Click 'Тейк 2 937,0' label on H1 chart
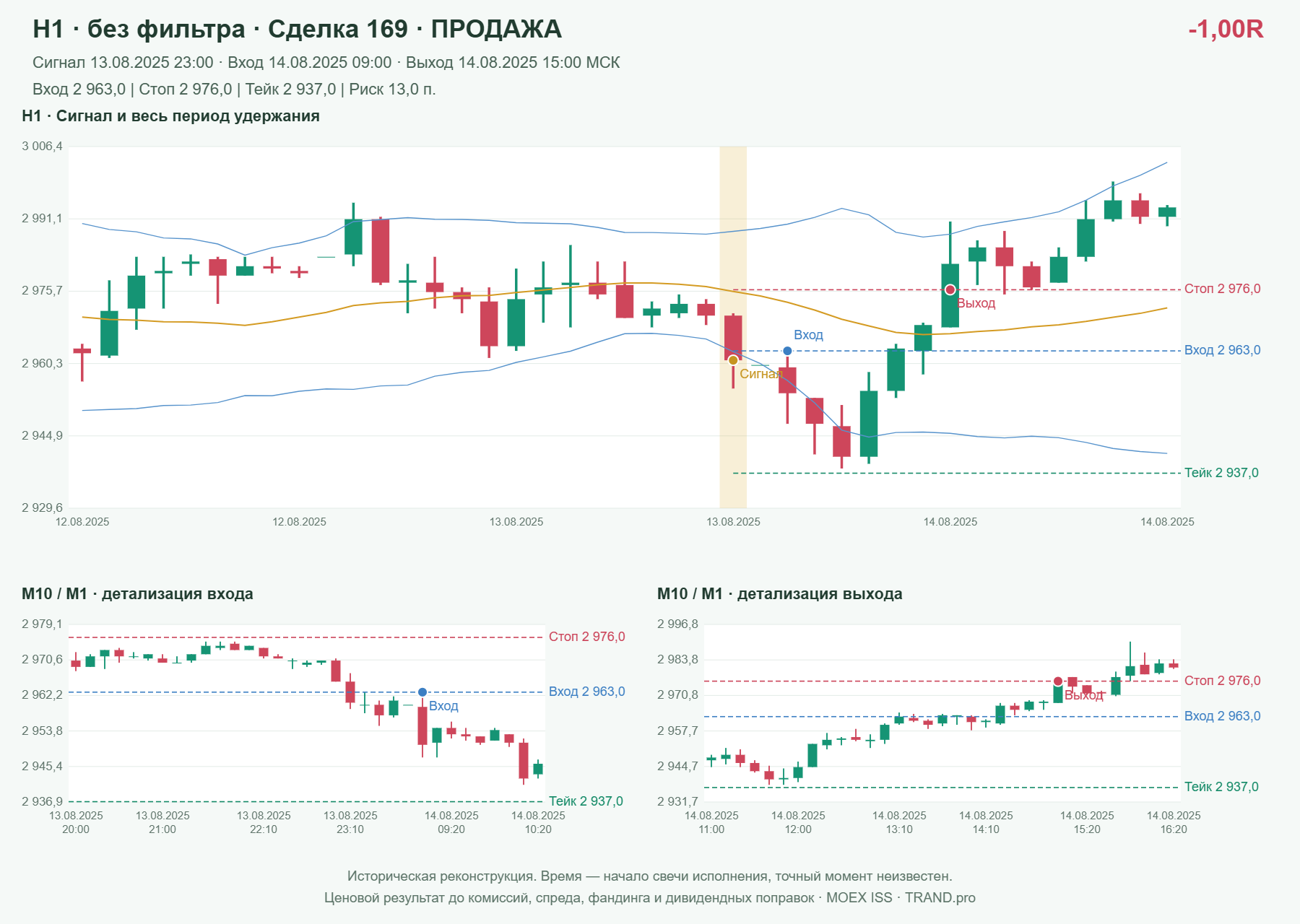Screen dimensions: 1300x924 (x=1221, y=473)
